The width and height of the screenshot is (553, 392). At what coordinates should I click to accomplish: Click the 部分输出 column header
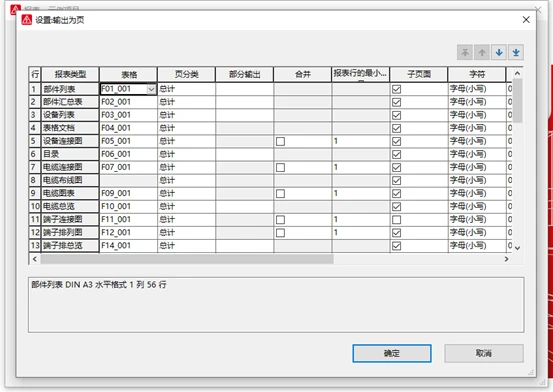point(244,74)
